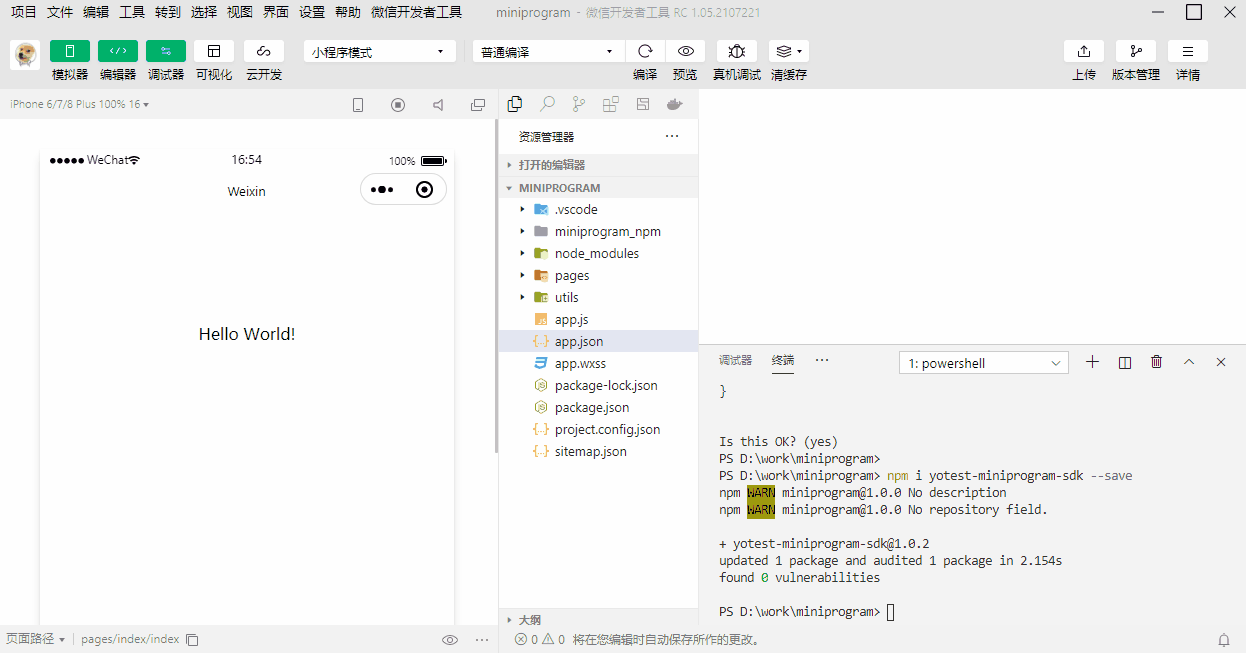
Task: Open the 普通编译 compile mode dropdown
Action: point(549,51)
